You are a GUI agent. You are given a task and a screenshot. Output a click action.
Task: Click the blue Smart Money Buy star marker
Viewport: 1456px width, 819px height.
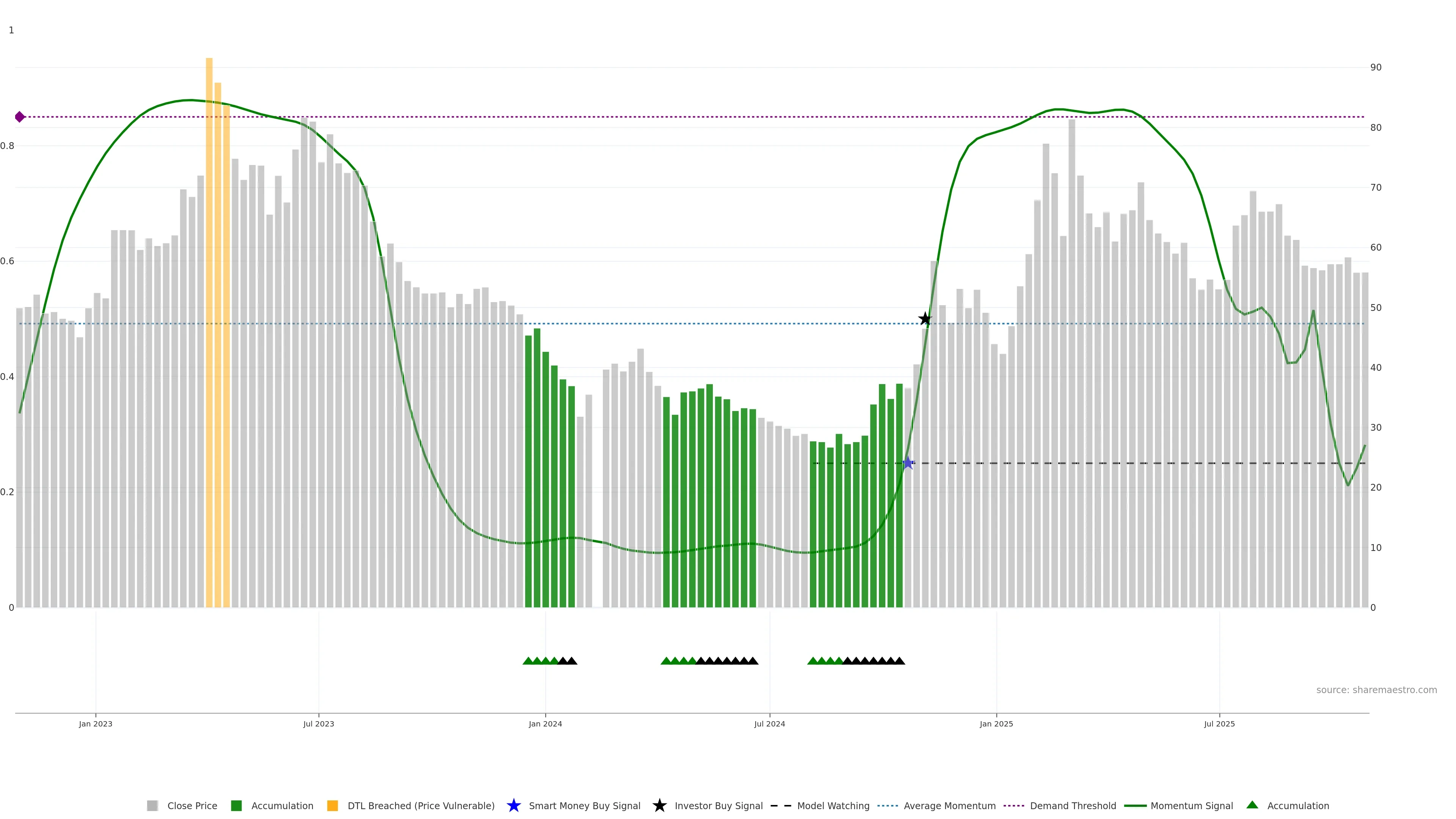[x=908, y=463]
